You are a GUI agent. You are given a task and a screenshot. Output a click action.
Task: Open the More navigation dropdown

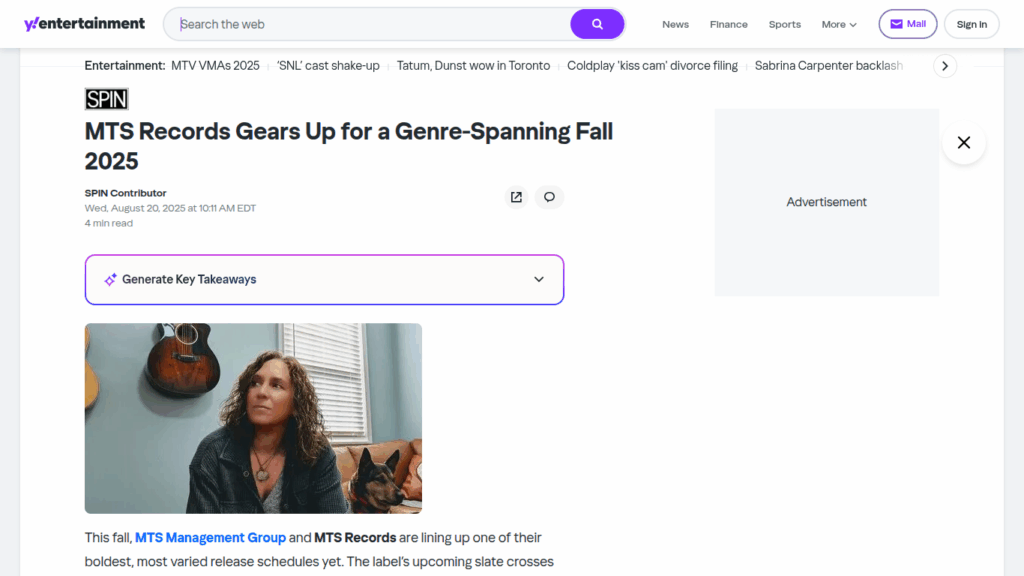(x=839, y=25)
